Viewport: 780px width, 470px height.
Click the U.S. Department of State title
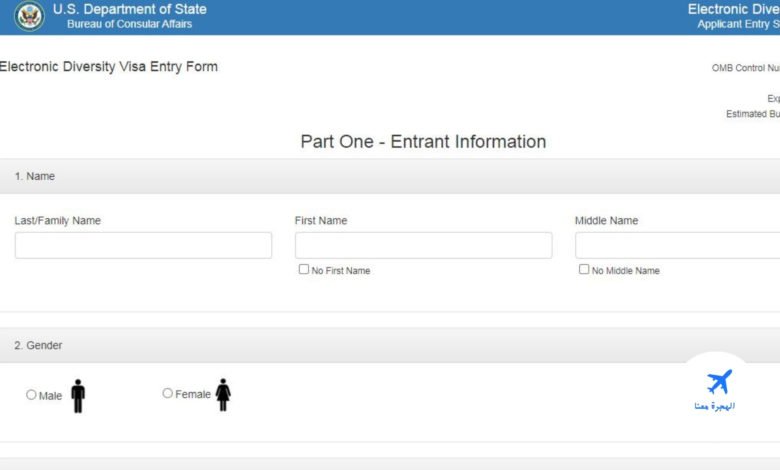129,9
